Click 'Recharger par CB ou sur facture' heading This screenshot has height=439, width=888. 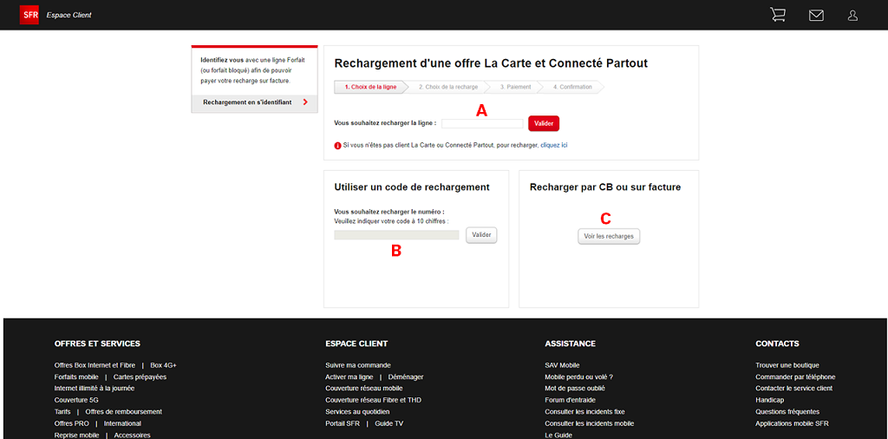click(605, 187)
